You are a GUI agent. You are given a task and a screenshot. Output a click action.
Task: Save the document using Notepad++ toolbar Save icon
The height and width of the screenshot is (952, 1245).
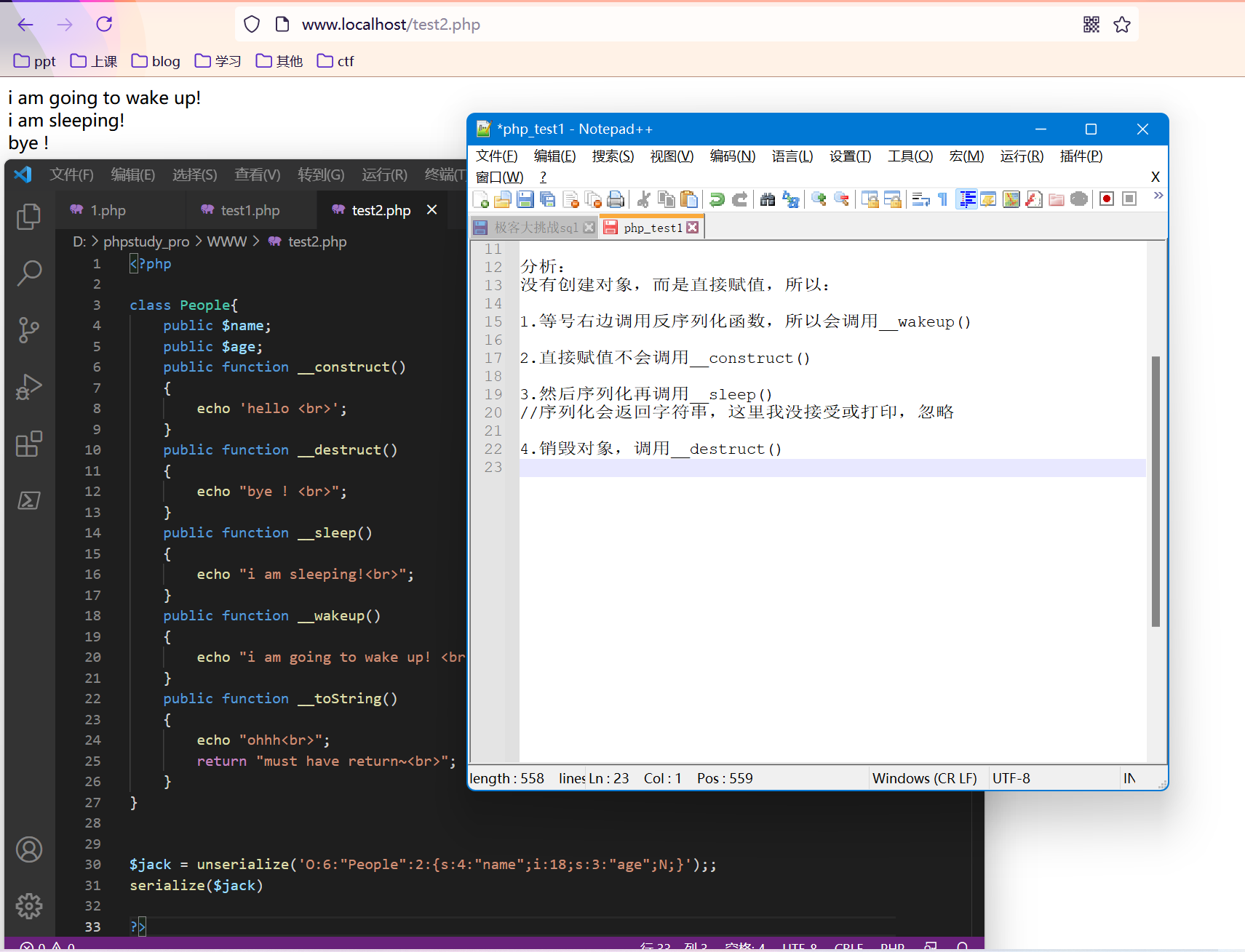click(x=525, y=199)
